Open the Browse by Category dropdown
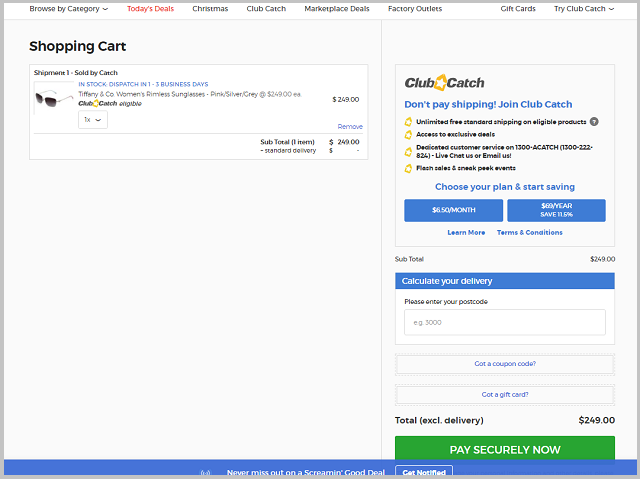The image size is (640, 479). (x=69, y=9)
